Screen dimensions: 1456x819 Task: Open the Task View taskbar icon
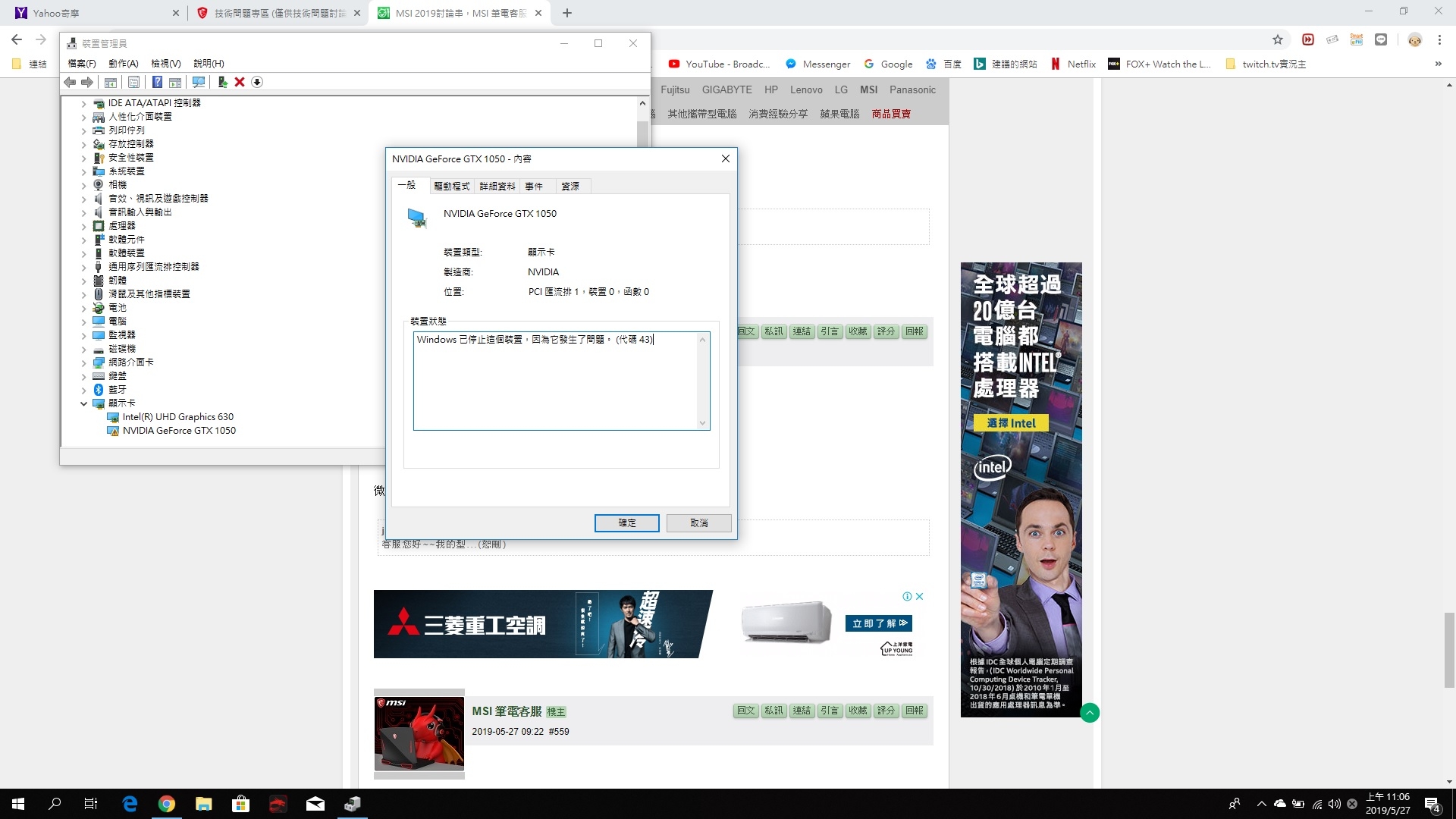point(91,804)
